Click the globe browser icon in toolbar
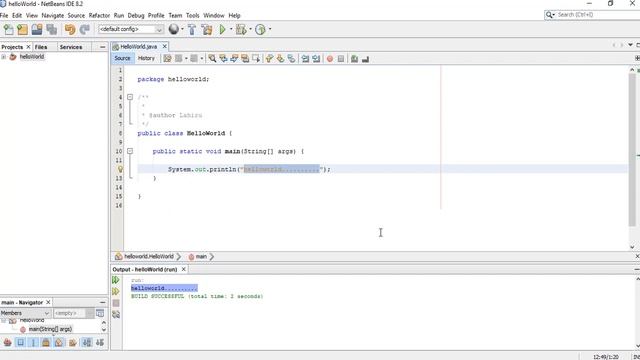This screenshot has width=640, height=360. (174, 29)
